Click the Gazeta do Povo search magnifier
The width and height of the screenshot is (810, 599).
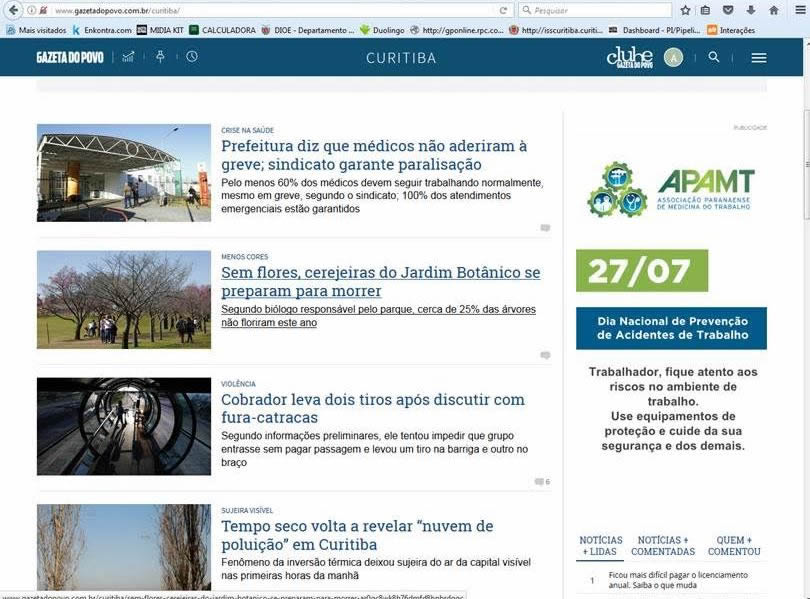click(714, 58)
